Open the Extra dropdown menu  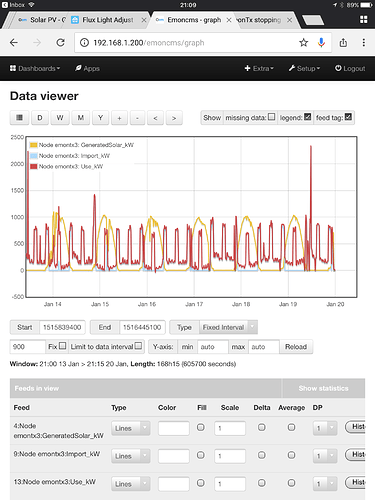(x=259, y=68)
